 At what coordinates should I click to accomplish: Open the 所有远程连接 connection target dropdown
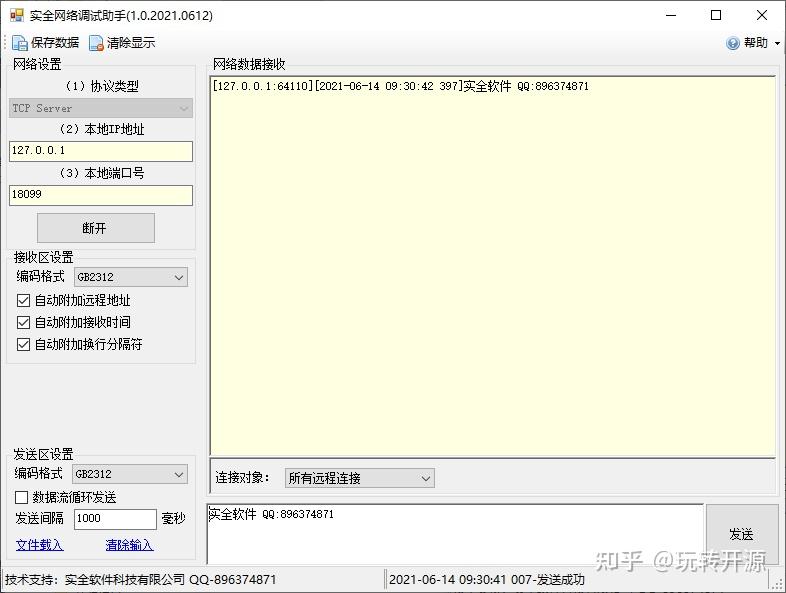(x=359, y=478)
